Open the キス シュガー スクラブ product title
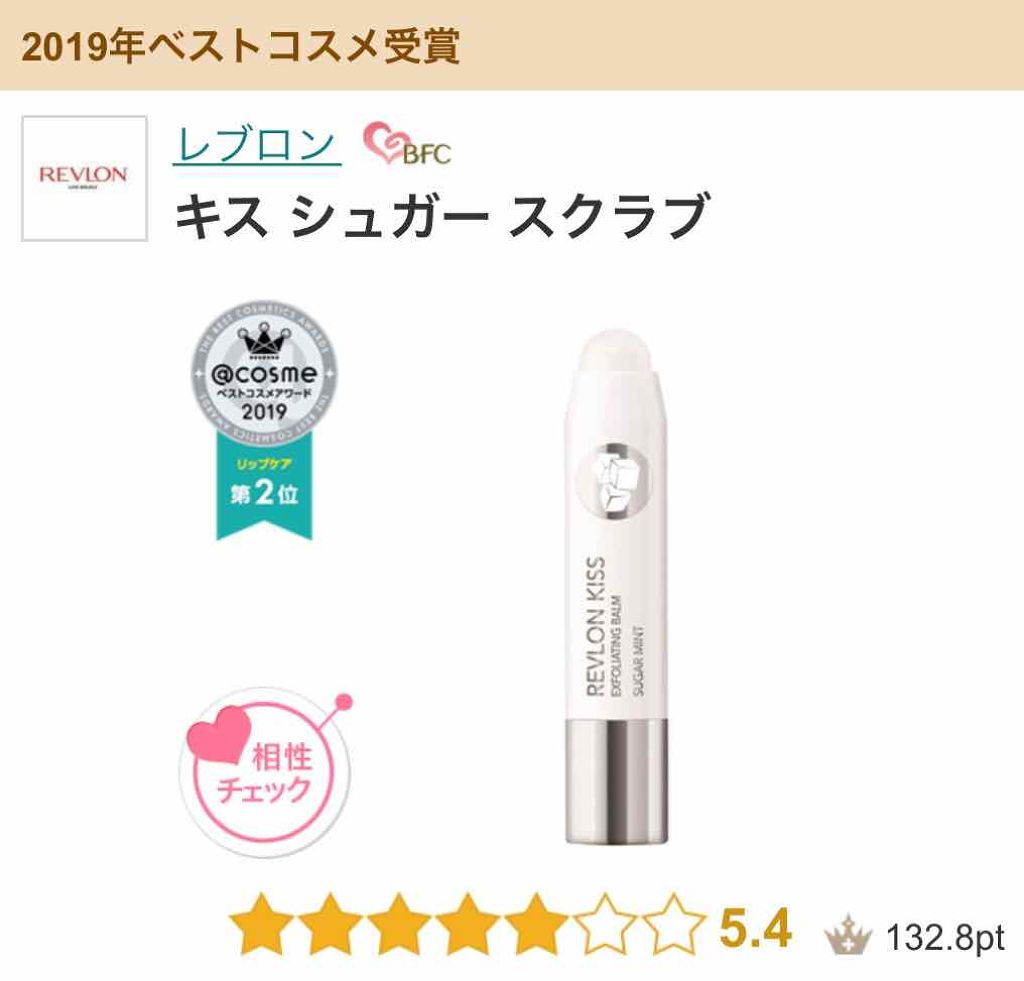Screen dimensions: 1024x981 tap(442, 216)
